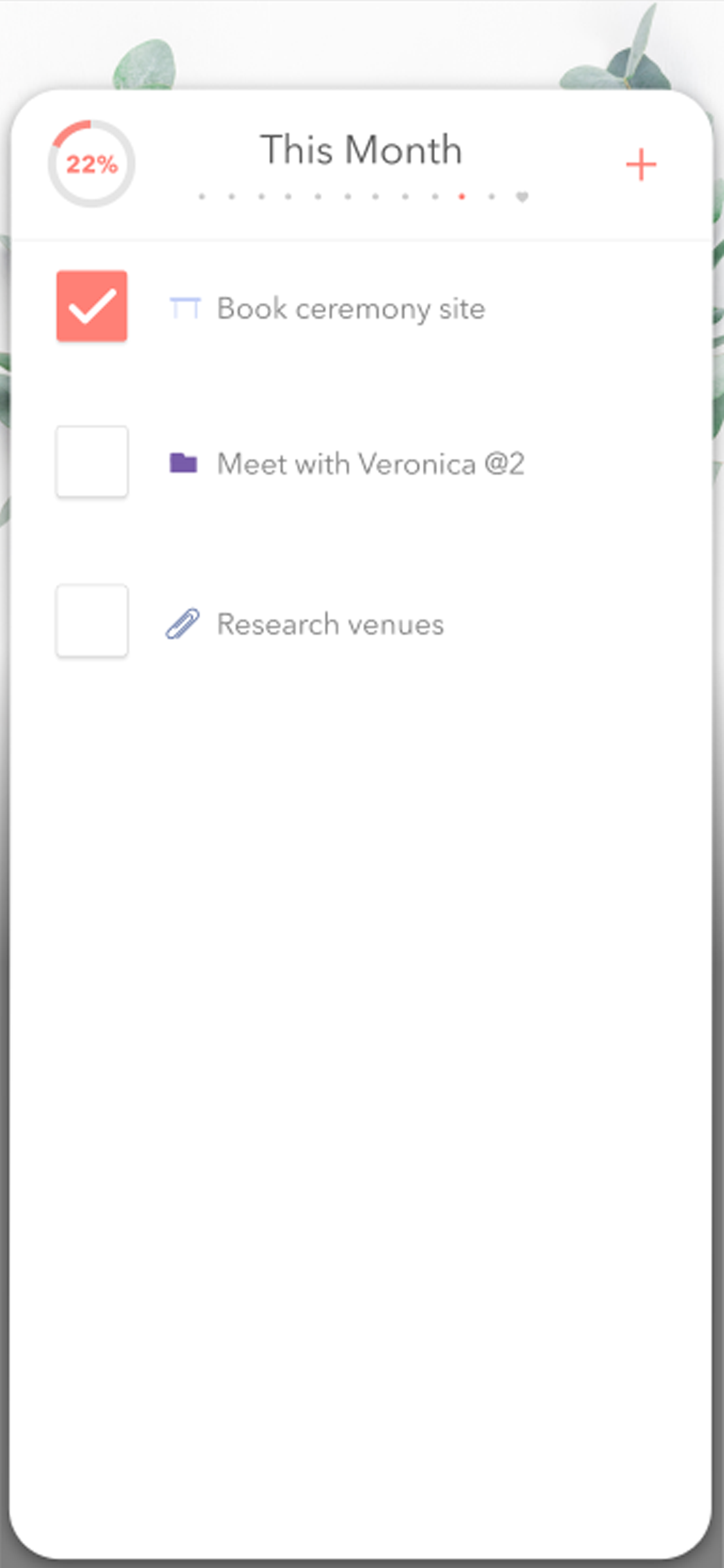The image size is (724, 1568).
Task: Open the Book ceremony site task
Action: click(x=351, y=309)
